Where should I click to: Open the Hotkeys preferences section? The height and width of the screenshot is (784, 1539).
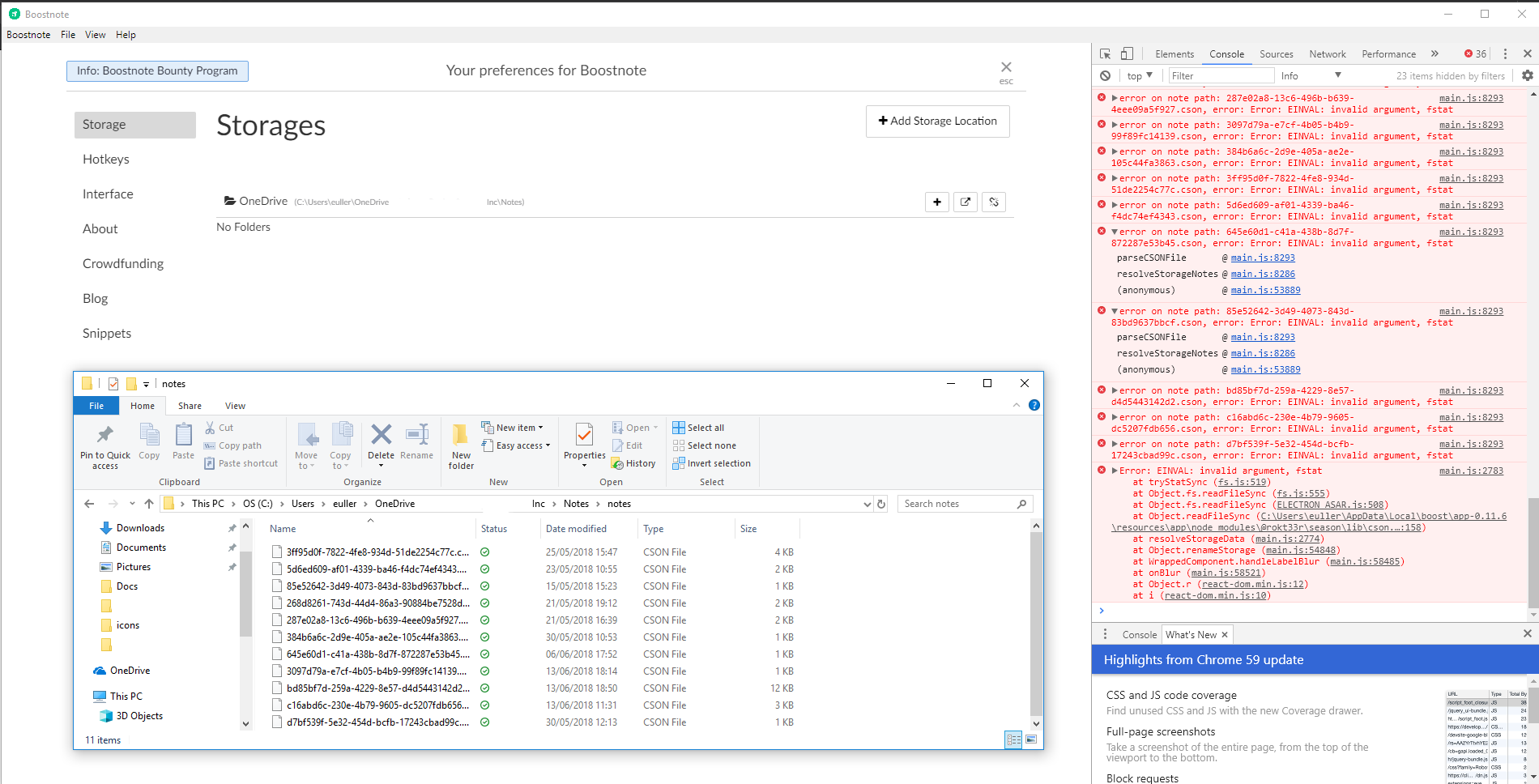coord(106,160)
